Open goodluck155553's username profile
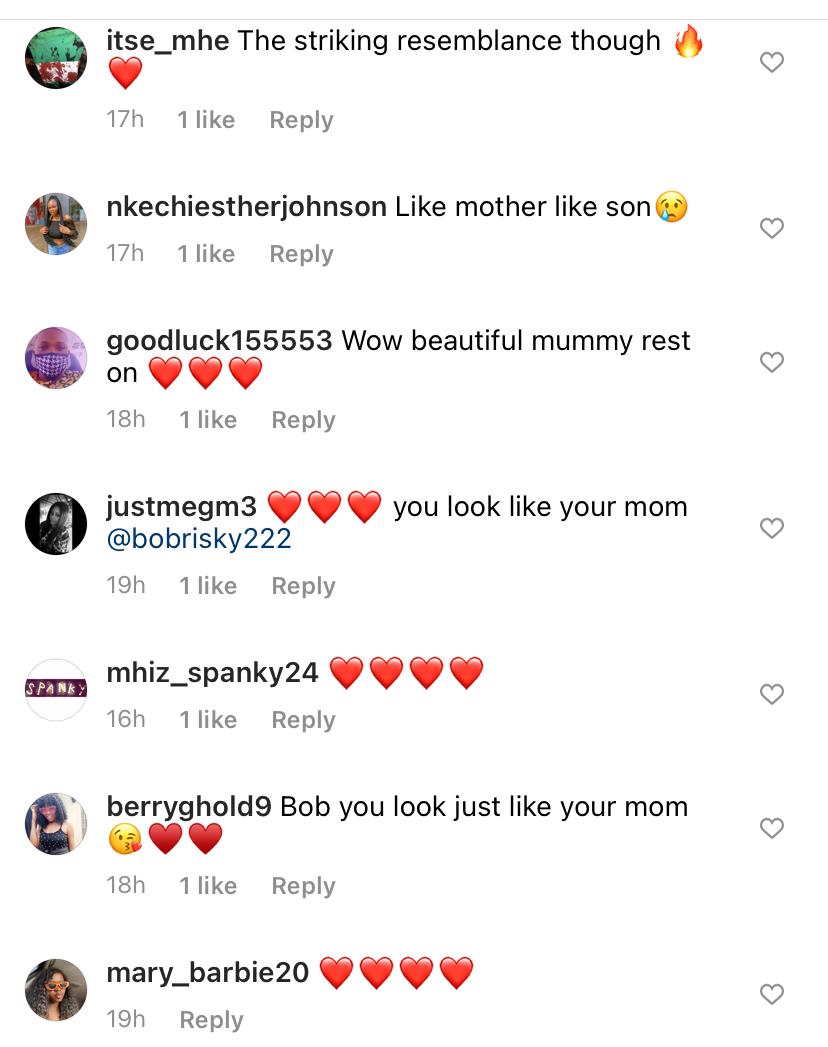828x1047 pixels. click(219, 341)
